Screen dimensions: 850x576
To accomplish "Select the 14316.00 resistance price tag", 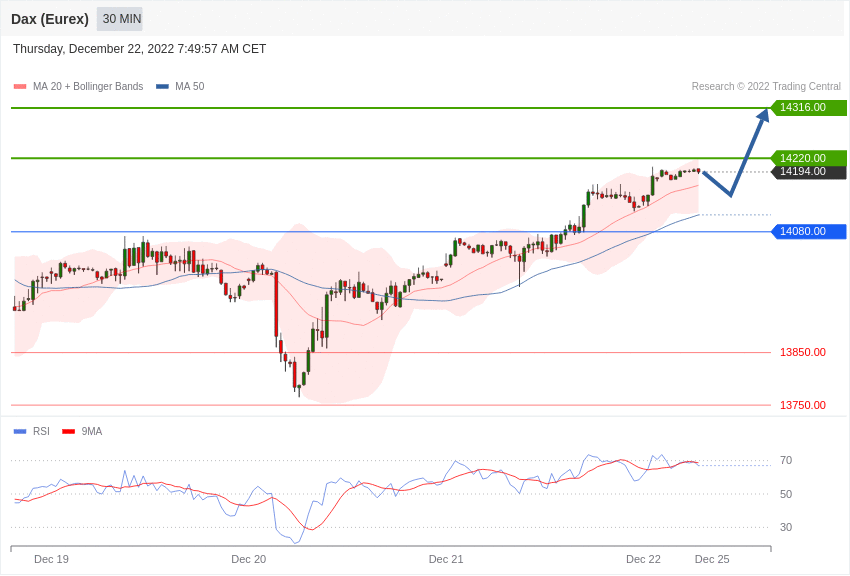I will (809, 107).
